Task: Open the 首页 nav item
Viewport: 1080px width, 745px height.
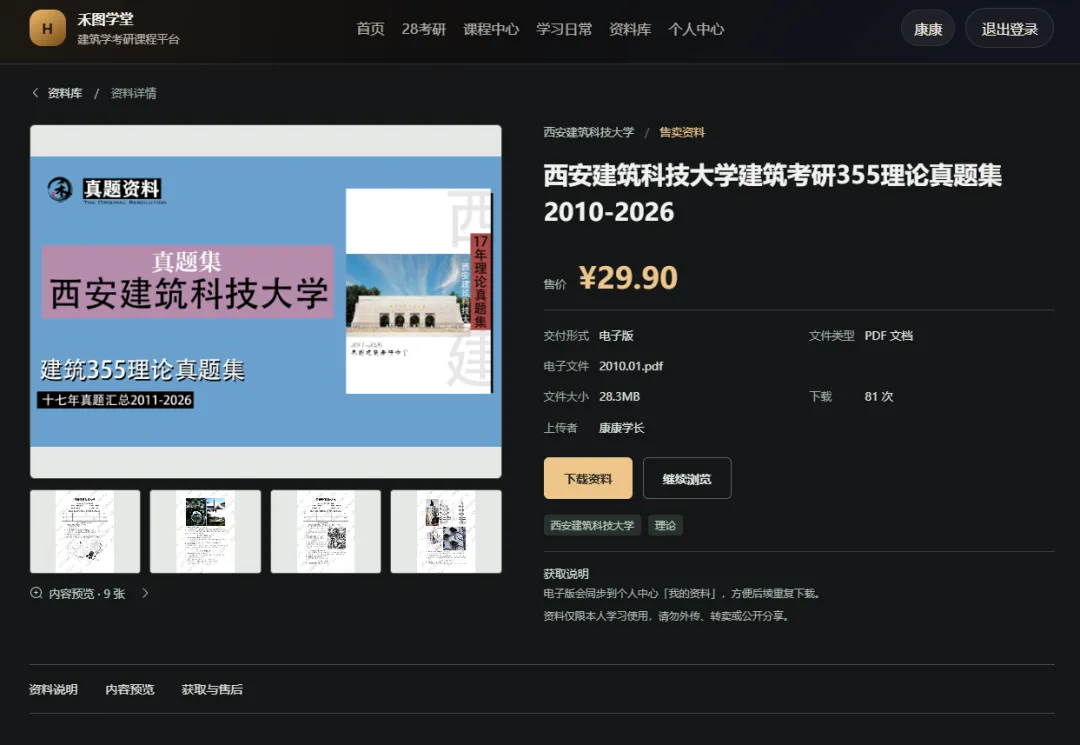Action: 371,29
